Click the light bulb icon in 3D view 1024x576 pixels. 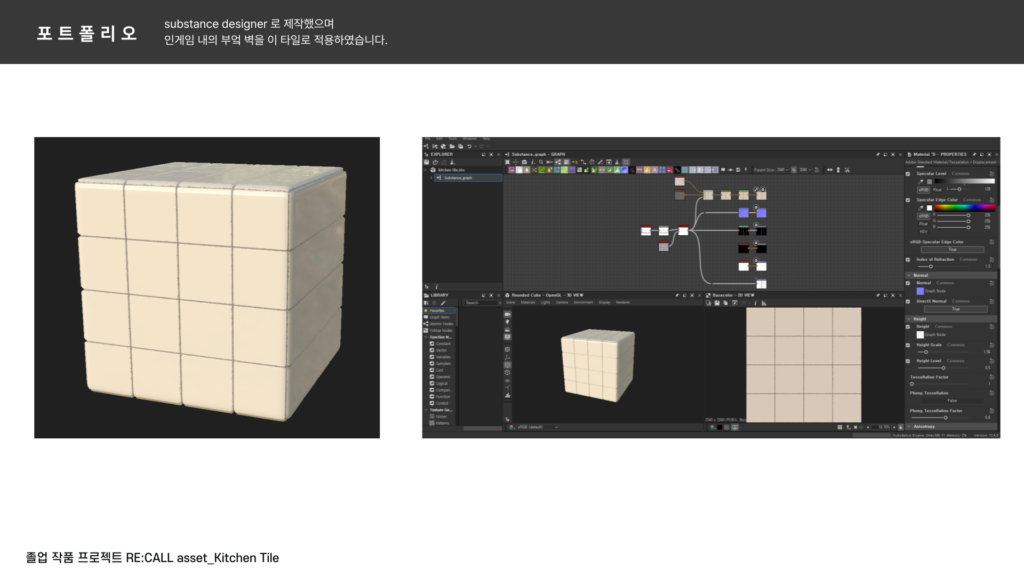pyautogui.click(x=508, y=321)
